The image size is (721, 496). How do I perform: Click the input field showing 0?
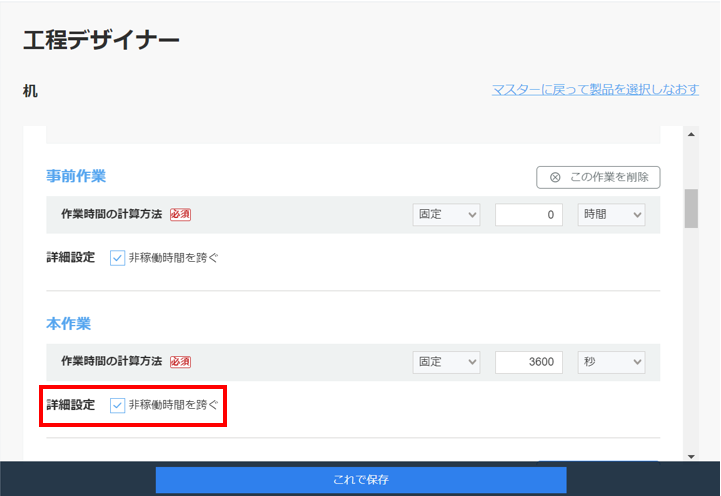coord(529,215)
